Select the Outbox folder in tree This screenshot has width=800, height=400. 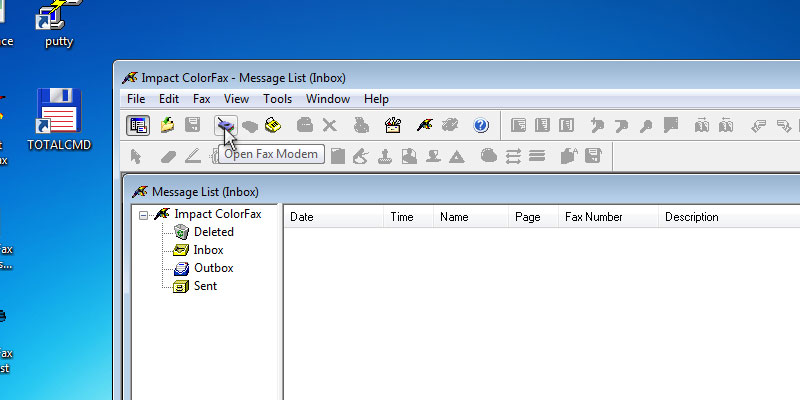[213, 268]
